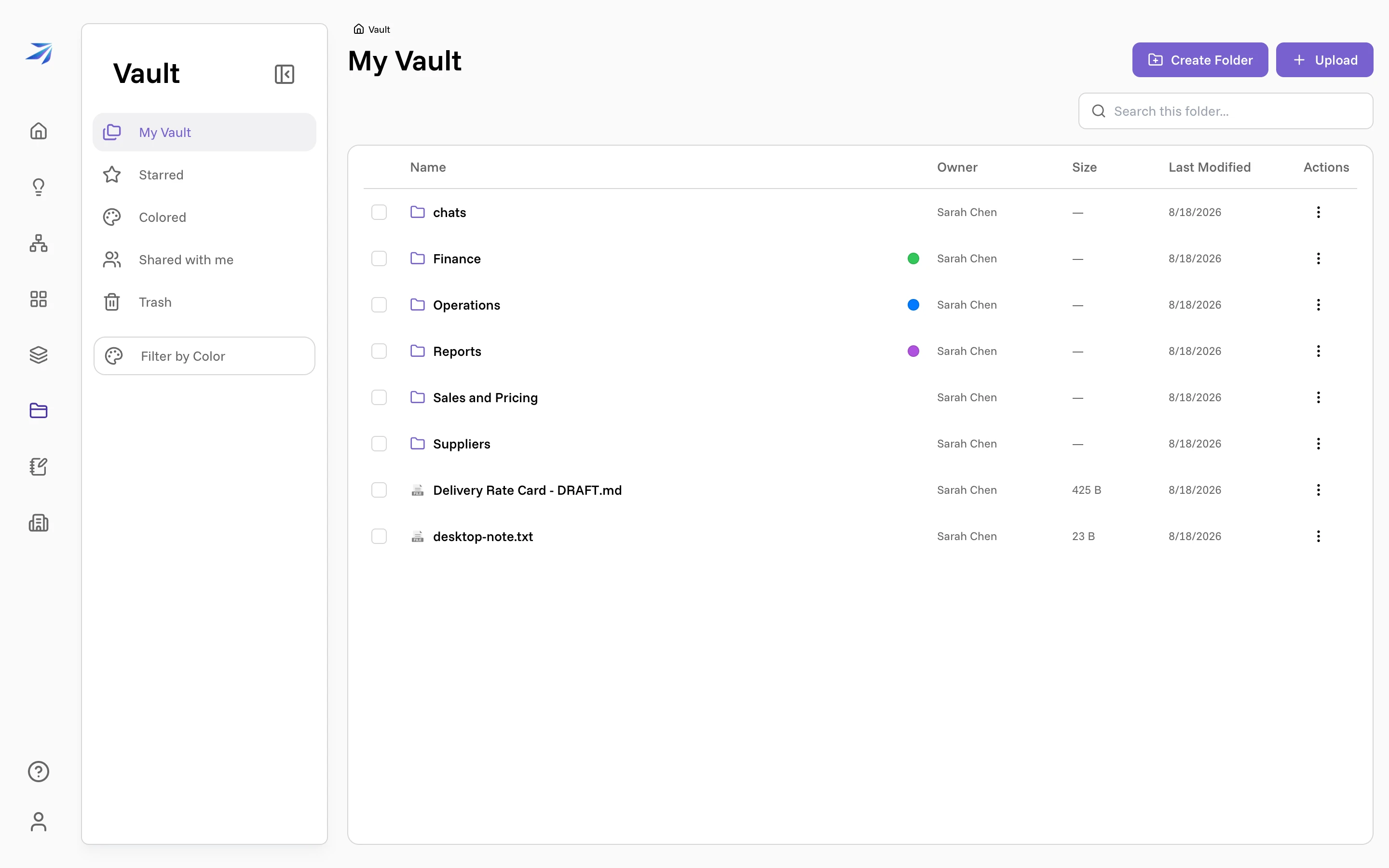
Task: Sort by the Owner column header
Action: point(957,167)
